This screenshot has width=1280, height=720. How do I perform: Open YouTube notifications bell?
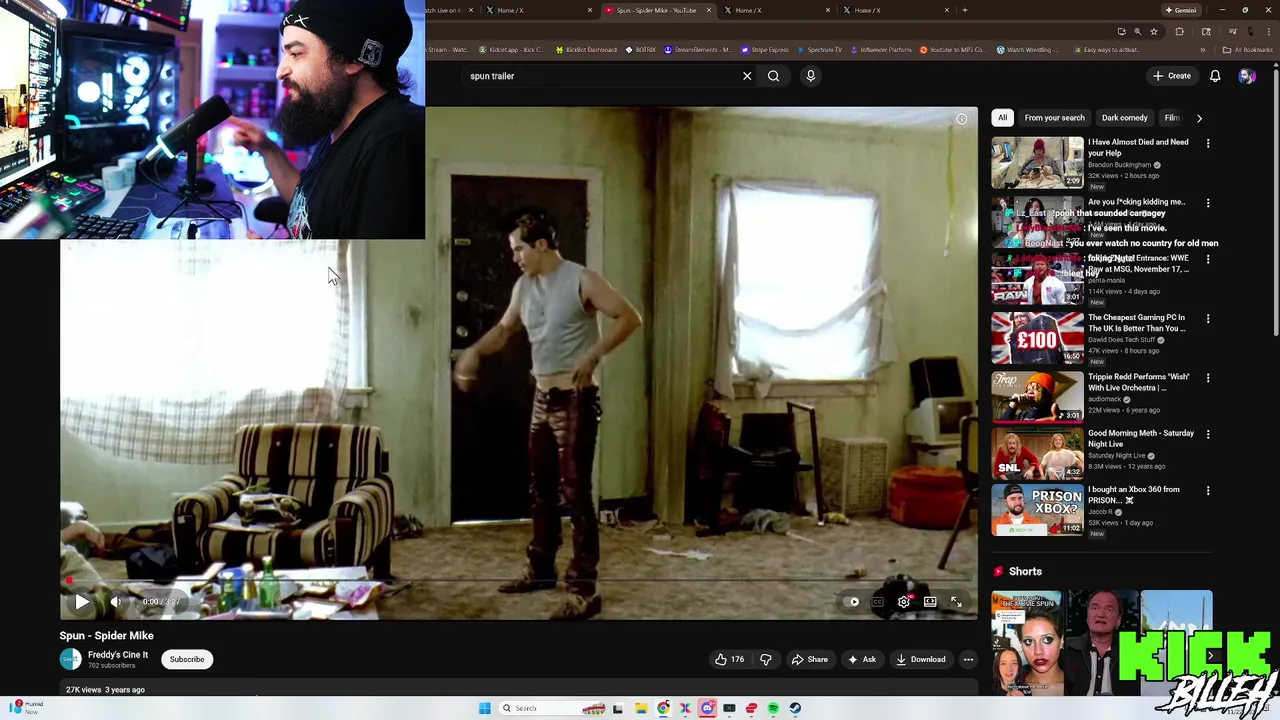[1215, 76]
